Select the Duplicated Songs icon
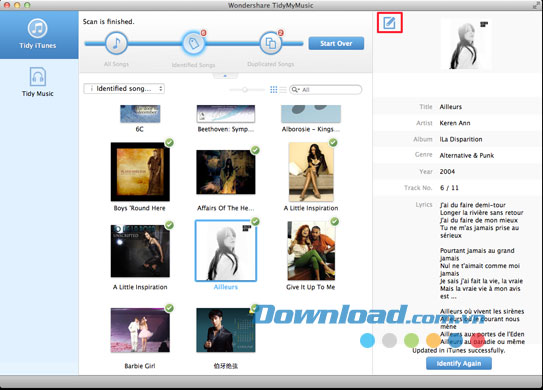Image resolution: width=543 pixels, height=390 pixels. [270, 43]
